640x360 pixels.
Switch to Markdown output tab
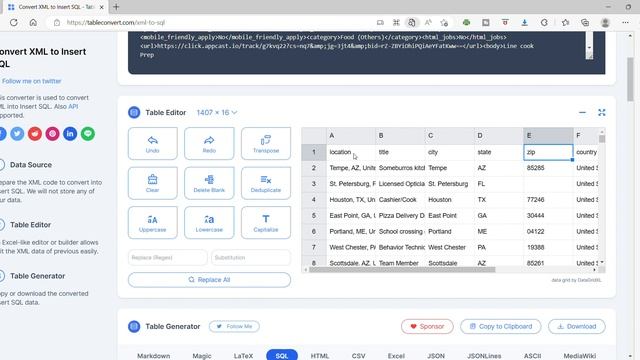click(153, 356)
